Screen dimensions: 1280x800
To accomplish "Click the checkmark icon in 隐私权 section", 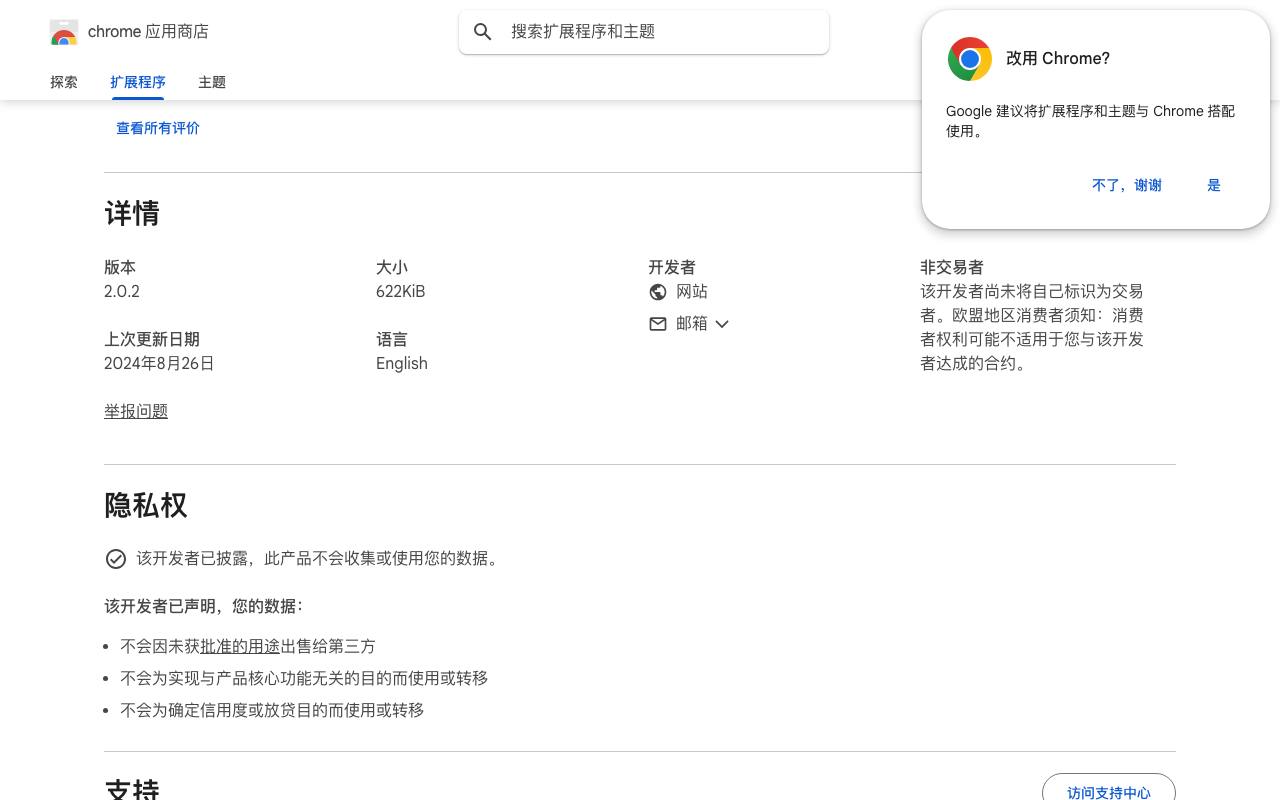I will [x=116, y=559].
